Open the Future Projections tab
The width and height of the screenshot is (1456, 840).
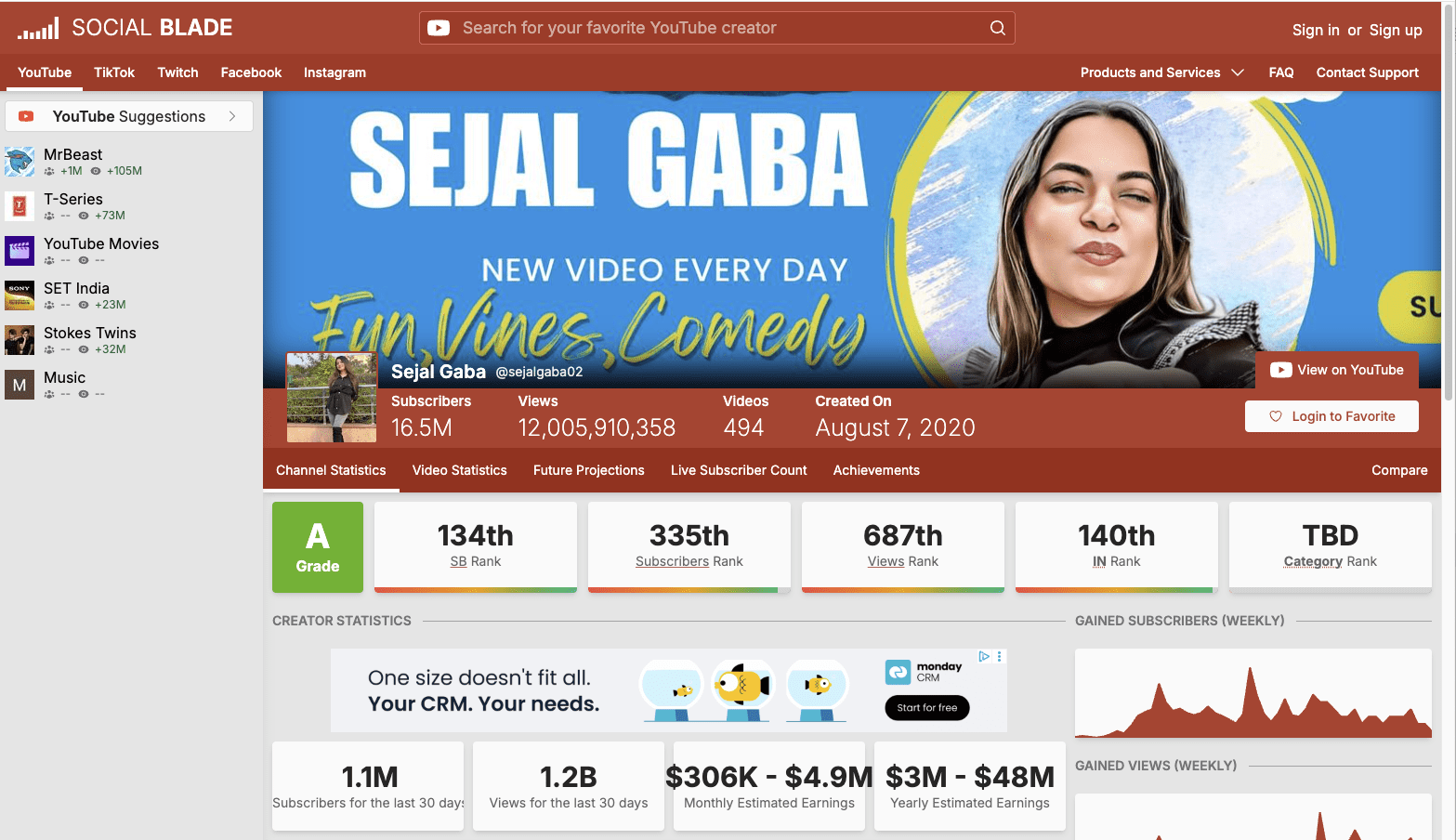click(x=589, y=470)
